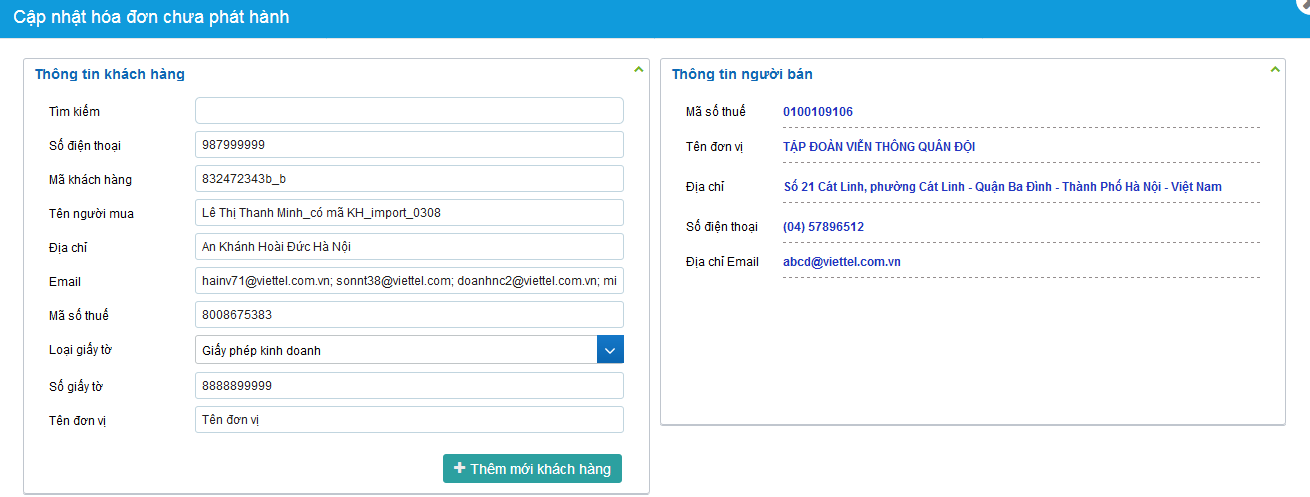Click seller name TẬP ĐOÀN VIỄN THÔNG QUÂN ĐỘI

pyautogui.click(x=879, y=147)
